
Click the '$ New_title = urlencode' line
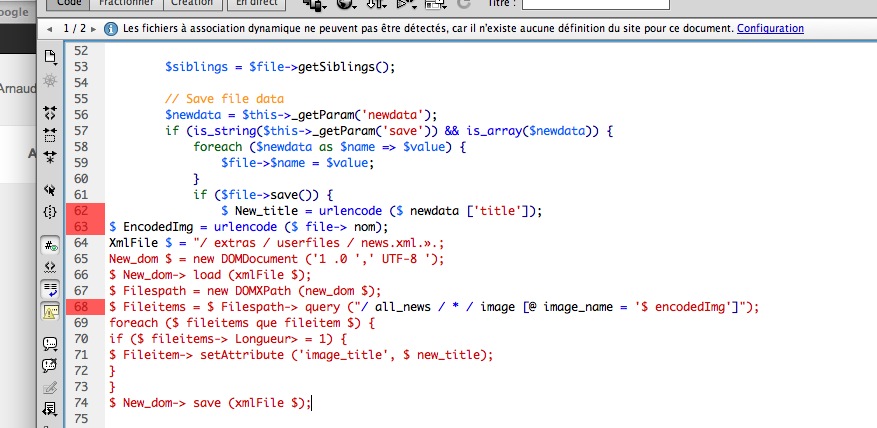(x=382, y=211)
